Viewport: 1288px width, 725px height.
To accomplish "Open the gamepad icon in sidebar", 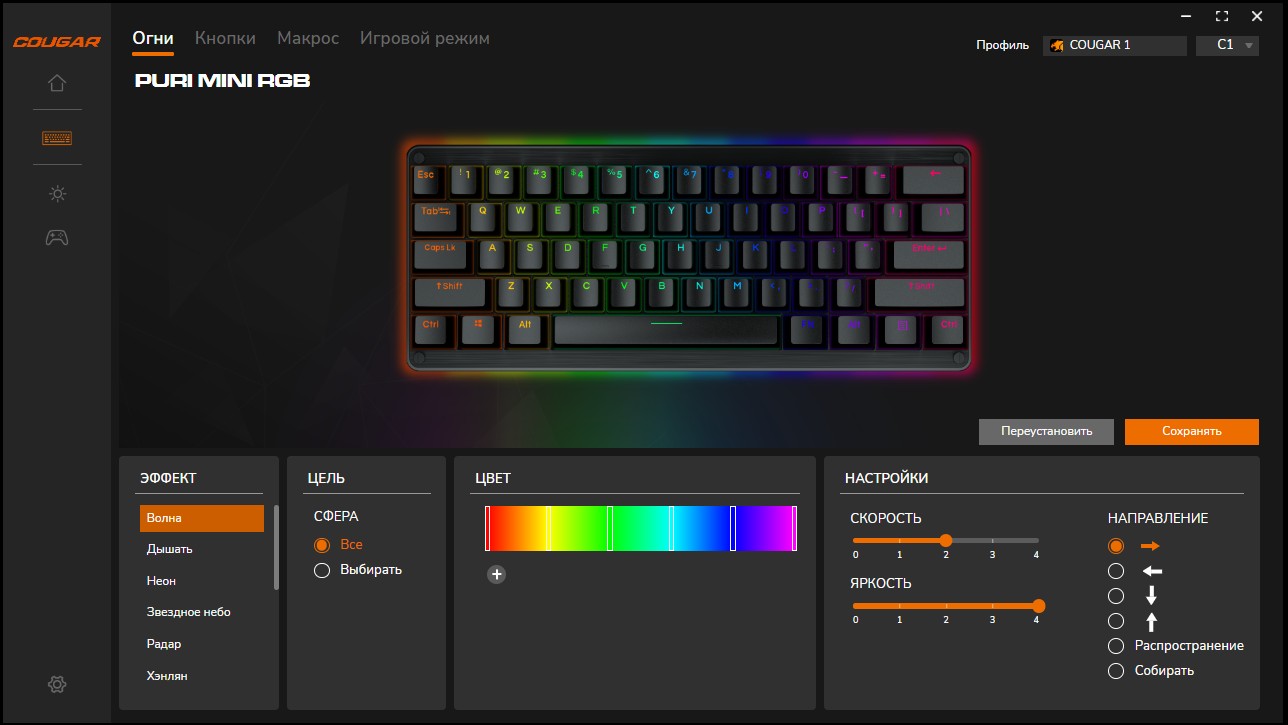I will (57, 238).
